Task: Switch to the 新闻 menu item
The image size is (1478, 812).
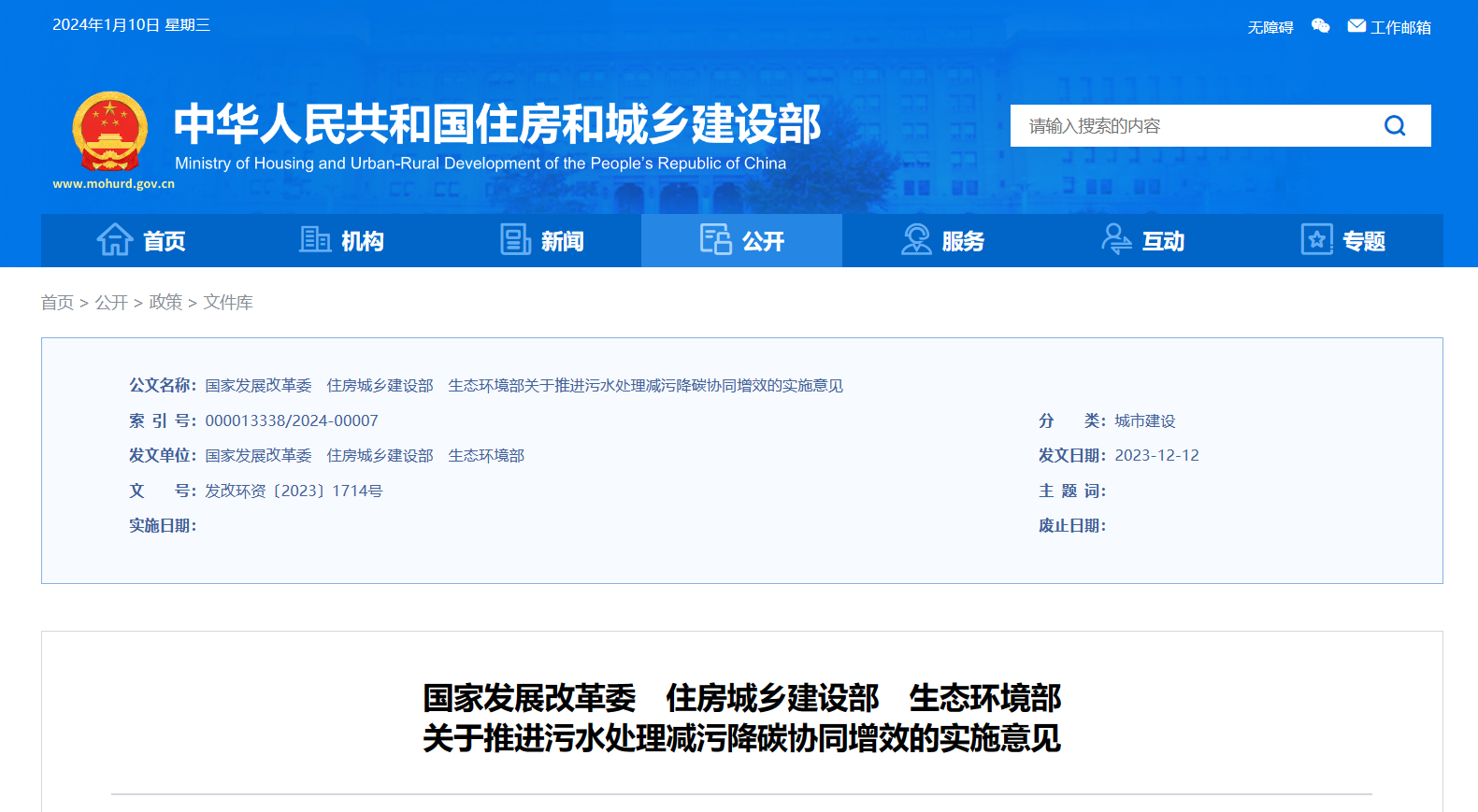Action: tap(562, 241)
